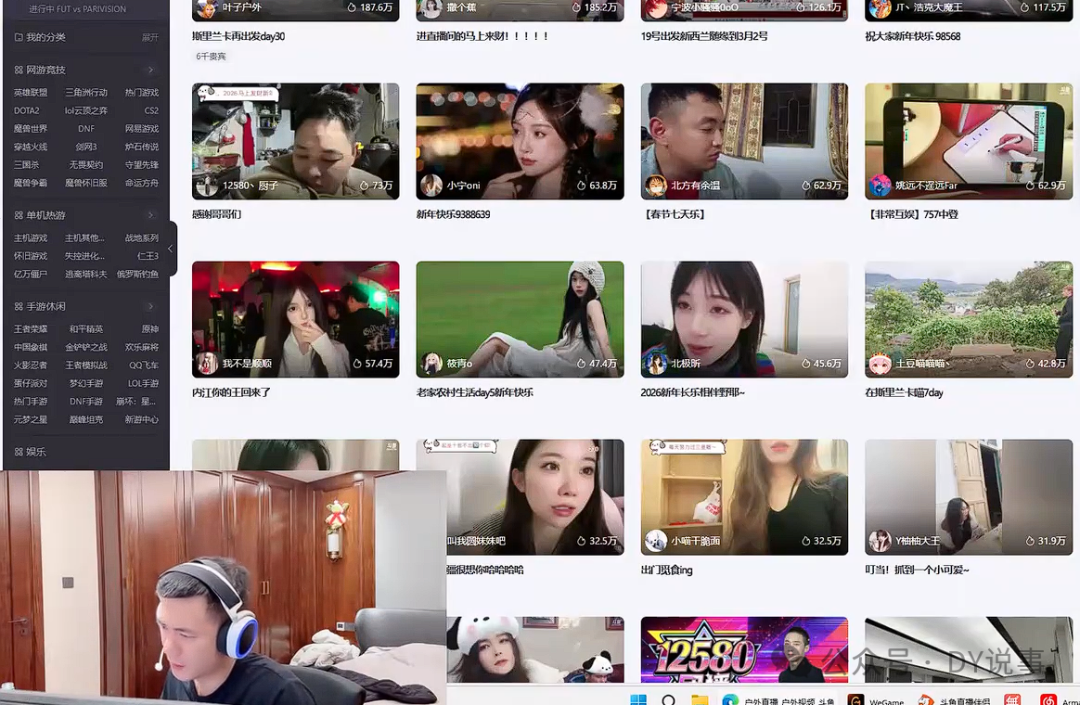Click the 我的分类 folder icon
1080x705 pixels.
[19, 37]
